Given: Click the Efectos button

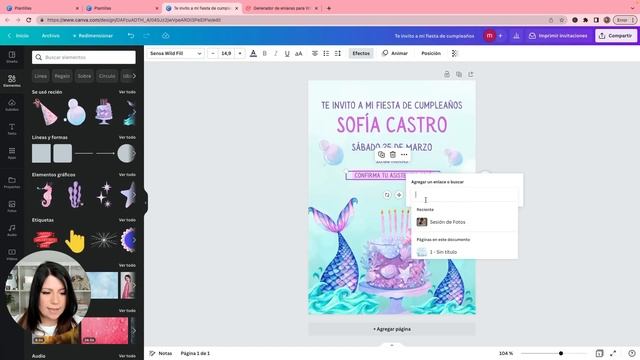Looking at the screenshot, I should [x=361, y=53].
